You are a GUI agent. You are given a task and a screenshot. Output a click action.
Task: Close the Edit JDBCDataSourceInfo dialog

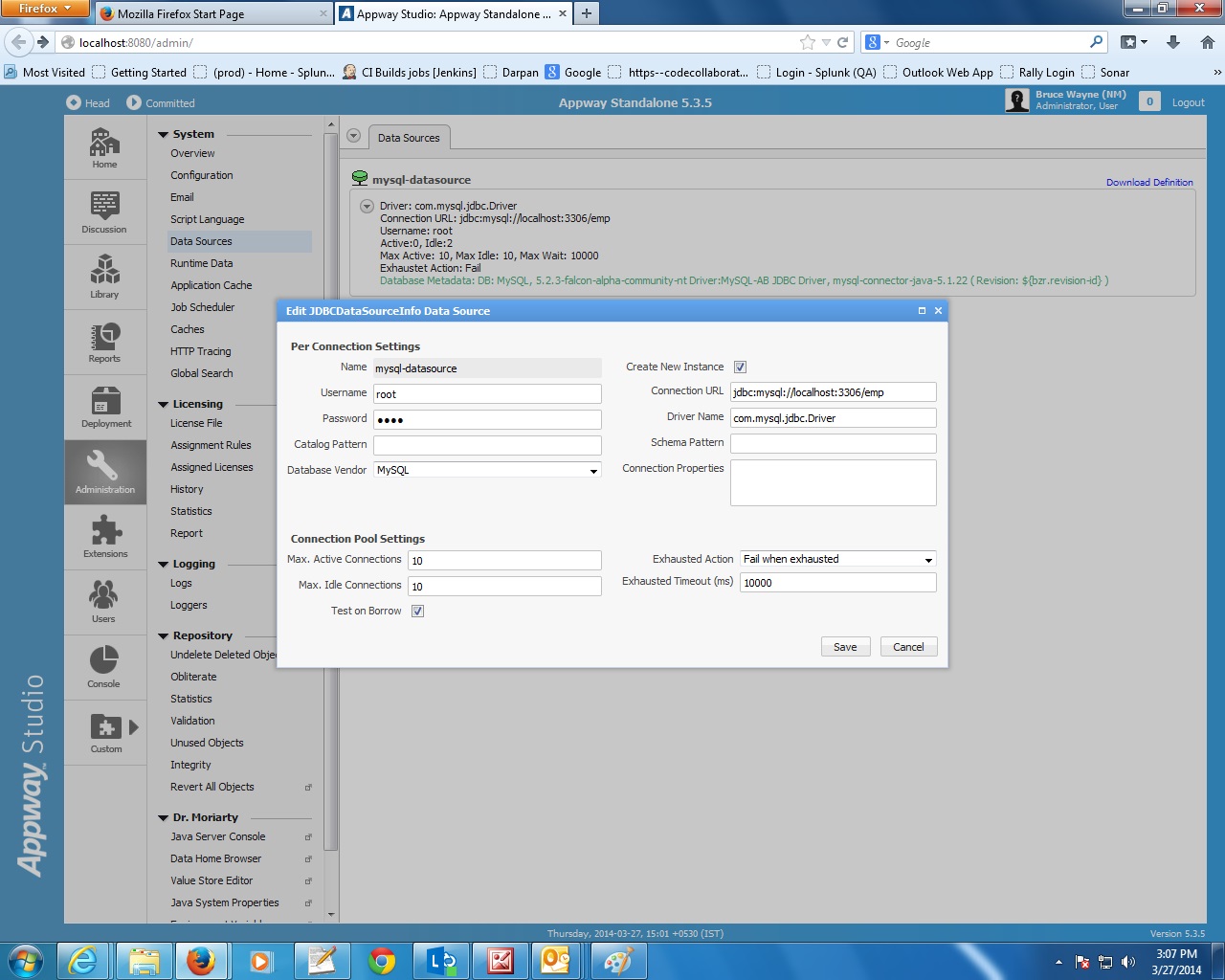(x=938, y=310)
